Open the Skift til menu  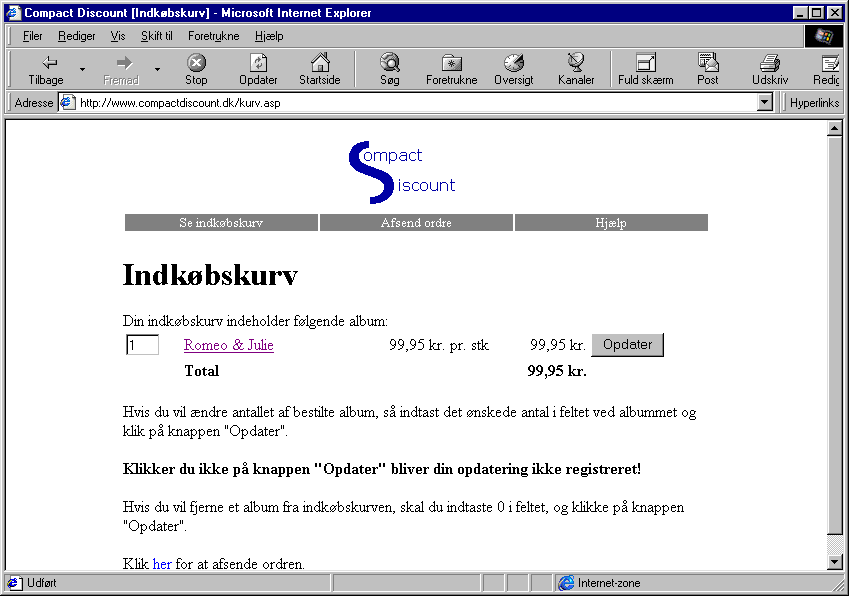(156, 36)
